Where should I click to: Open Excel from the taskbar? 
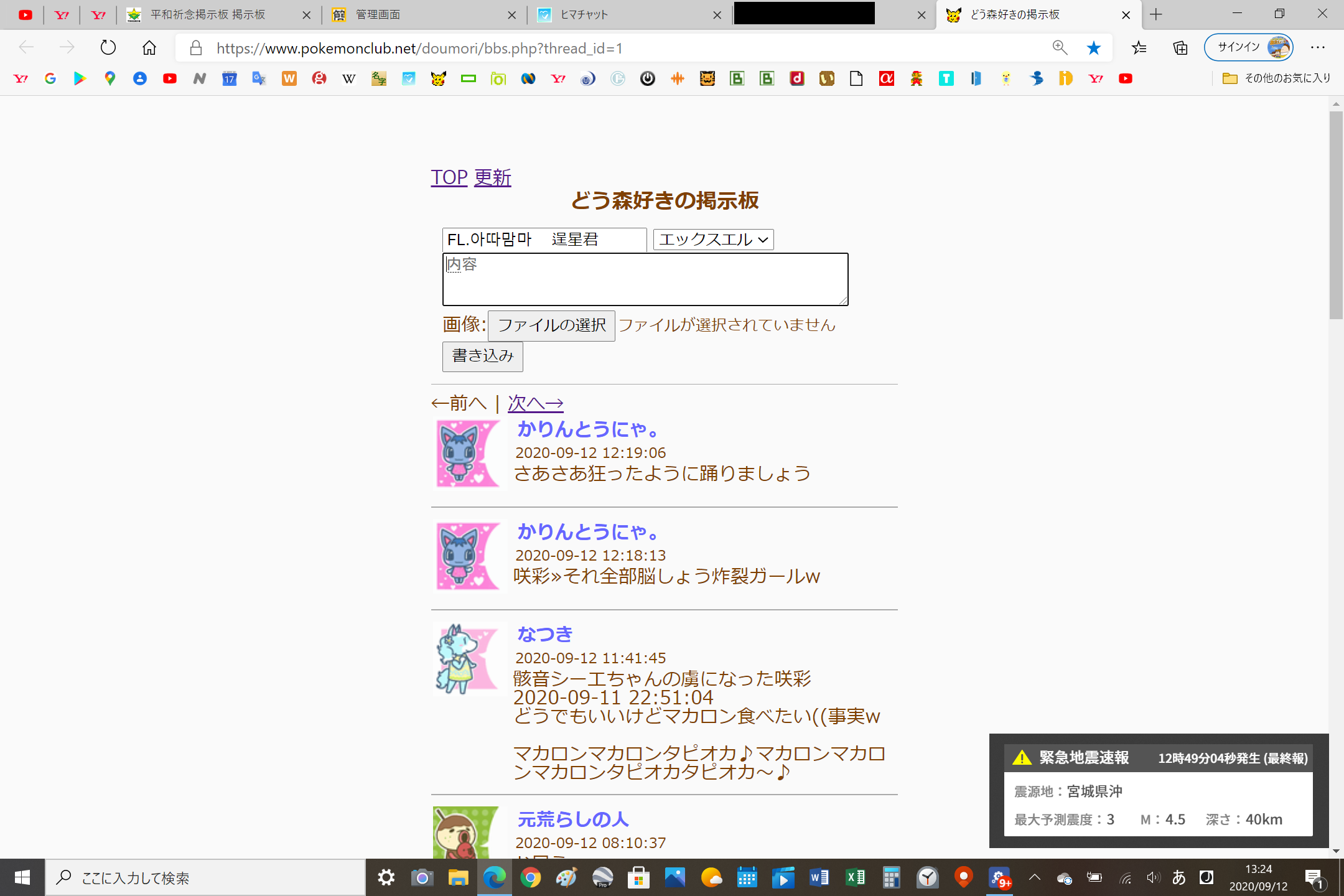point(856,878)
